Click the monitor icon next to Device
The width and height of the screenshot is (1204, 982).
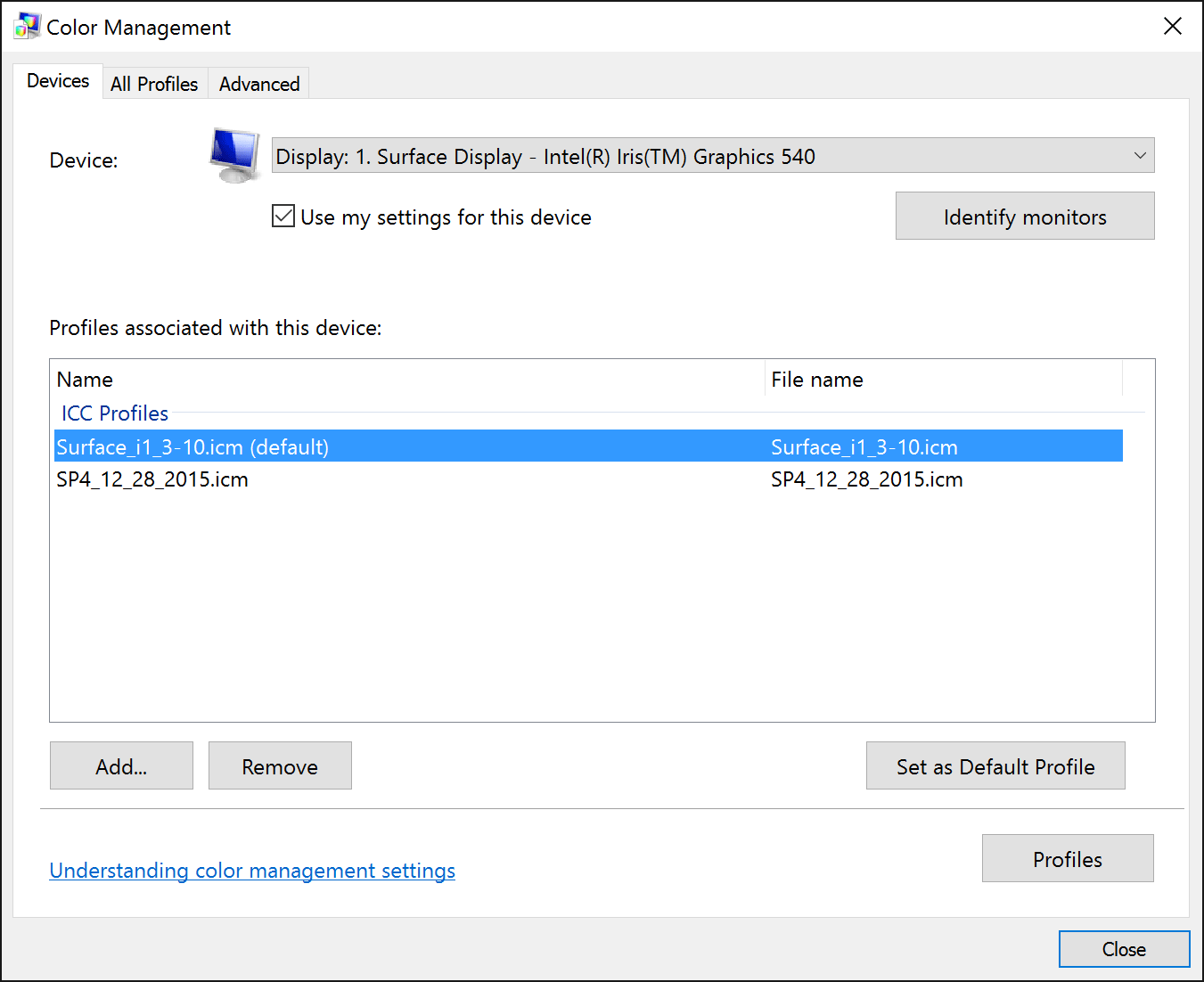[x=234, y=155]
